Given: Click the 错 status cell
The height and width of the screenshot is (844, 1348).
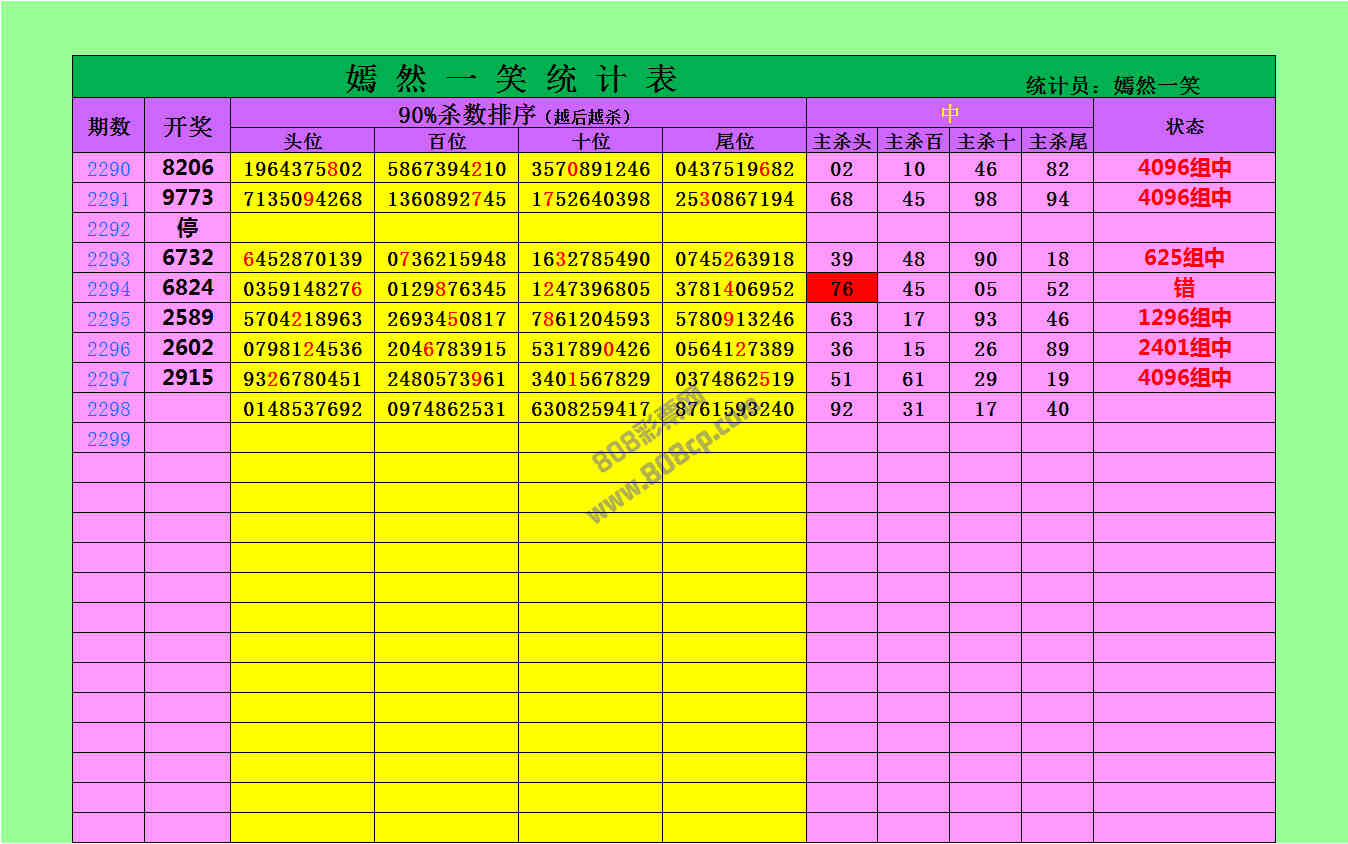Looking at the screenshot, I should click(x=1184, y=289).
